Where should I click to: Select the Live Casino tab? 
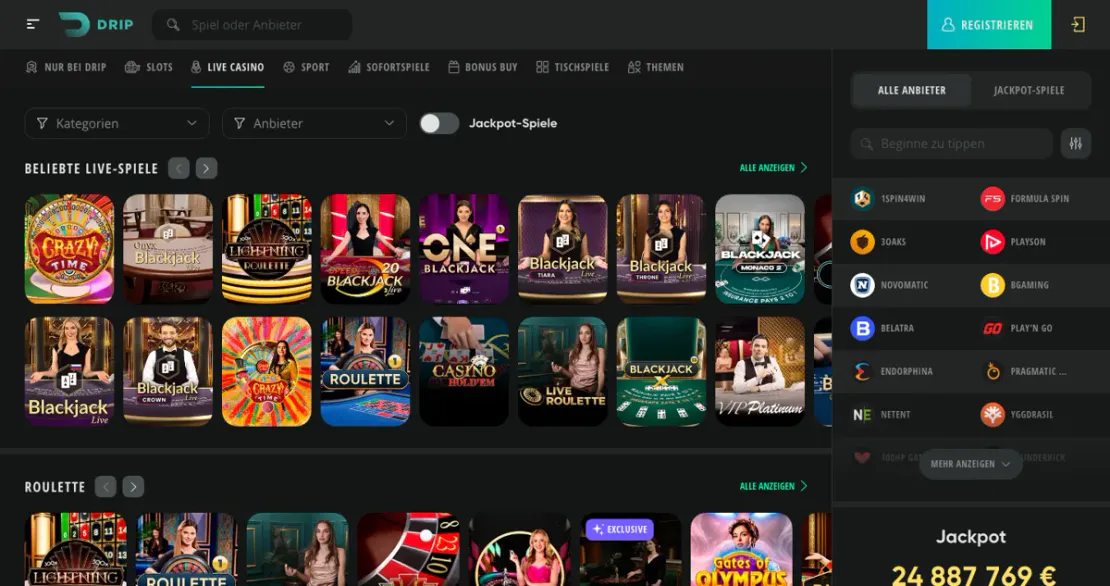(227, 67)
